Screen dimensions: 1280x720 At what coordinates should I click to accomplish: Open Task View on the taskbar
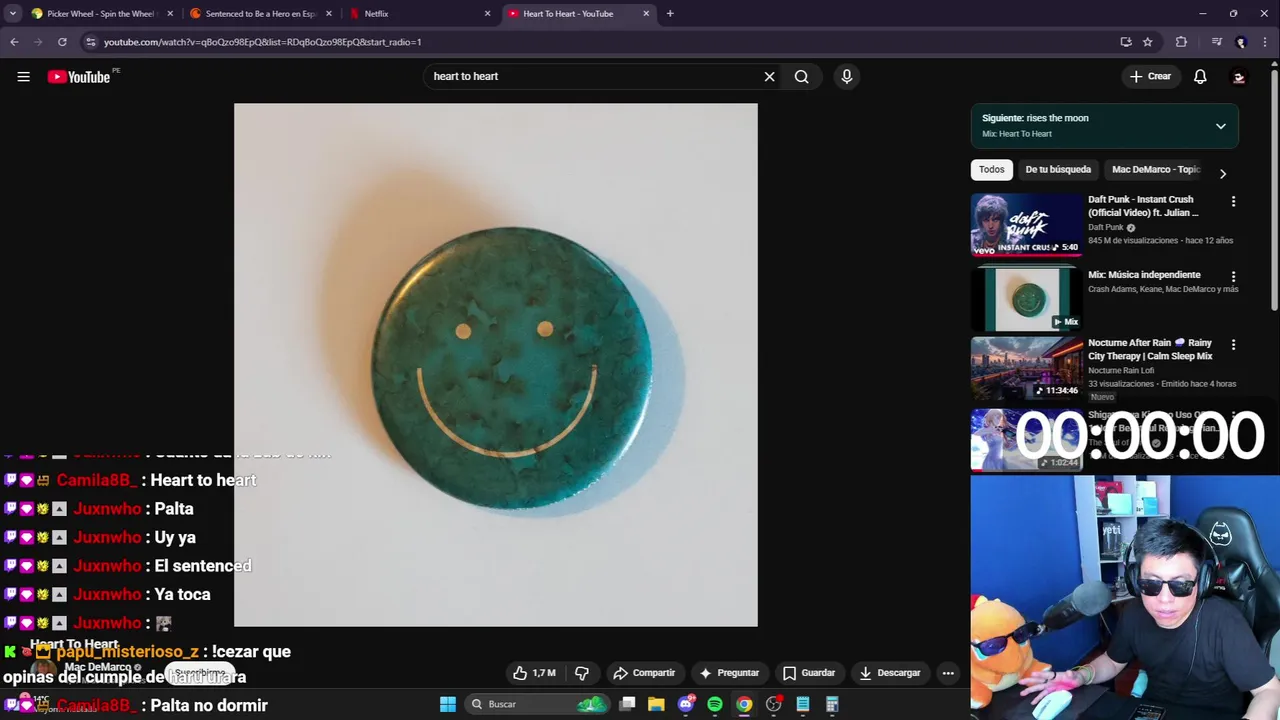pos(627,704)
